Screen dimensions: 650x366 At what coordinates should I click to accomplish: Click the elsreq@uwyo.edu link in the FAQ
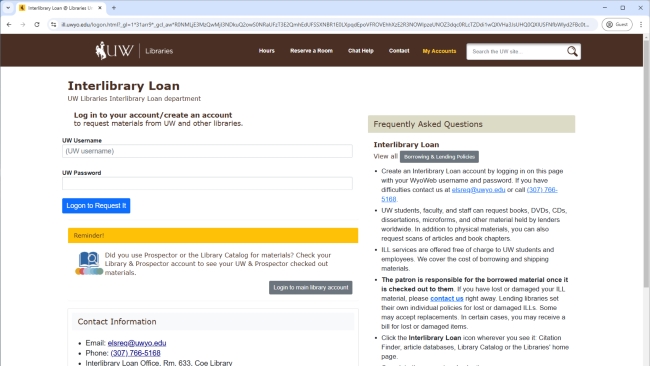click(x=478, y=189)
